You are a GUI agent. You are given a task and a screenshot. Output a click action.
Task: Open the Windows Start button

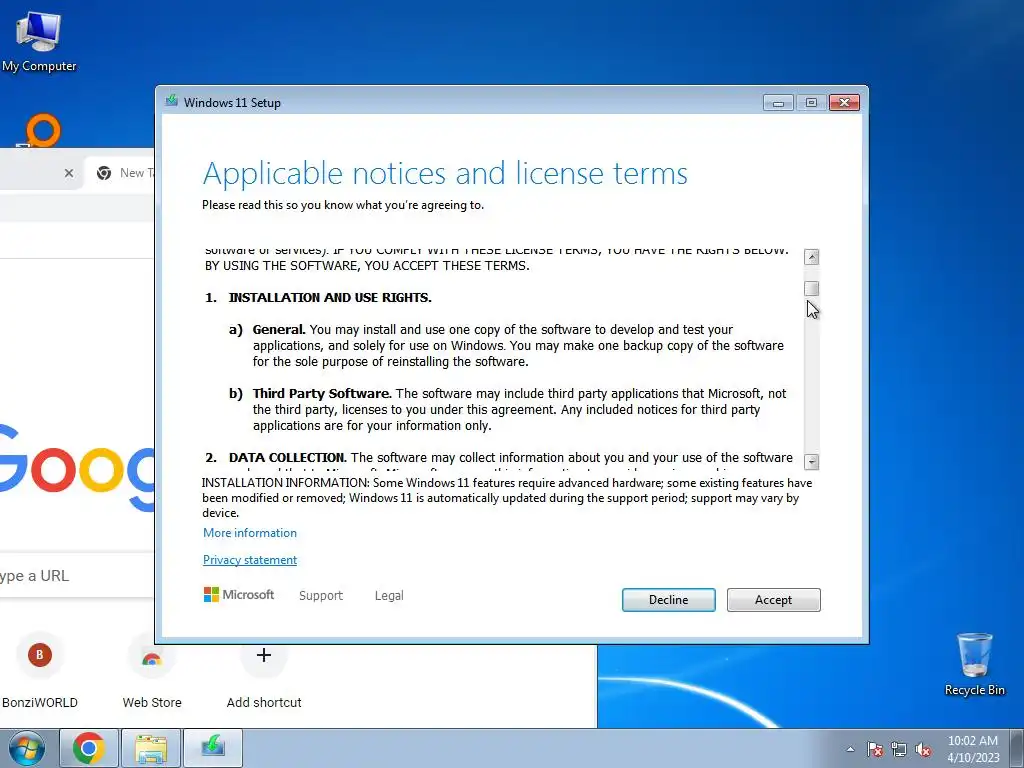[x=26, y=748]
